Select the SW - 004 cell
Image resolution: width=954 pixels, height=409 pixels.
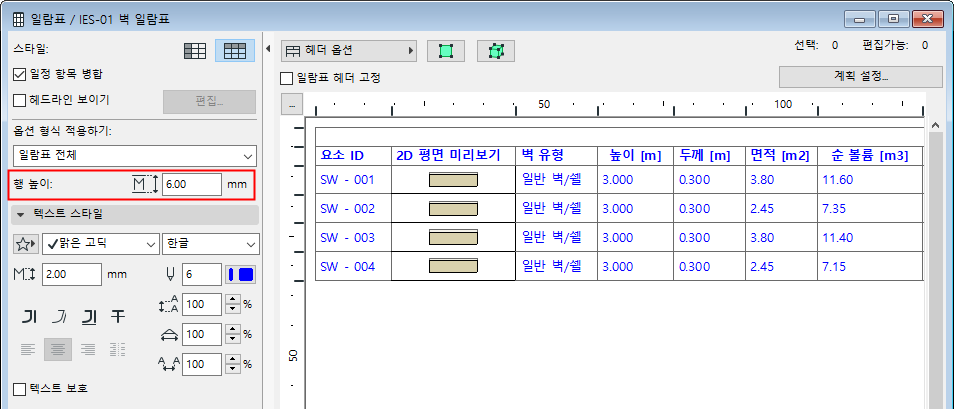tap(353, 266)
